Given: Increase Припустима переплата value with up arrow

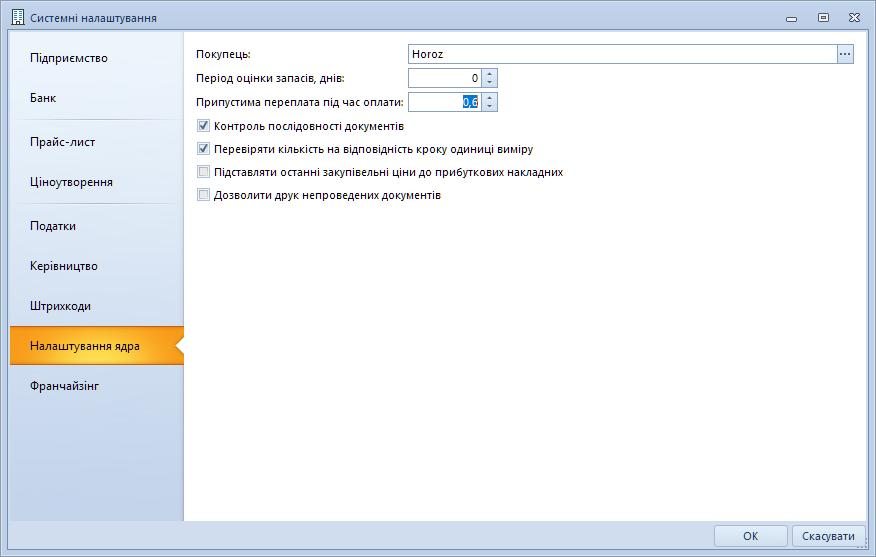Looking at the screenshot, I should pos(489,97).
